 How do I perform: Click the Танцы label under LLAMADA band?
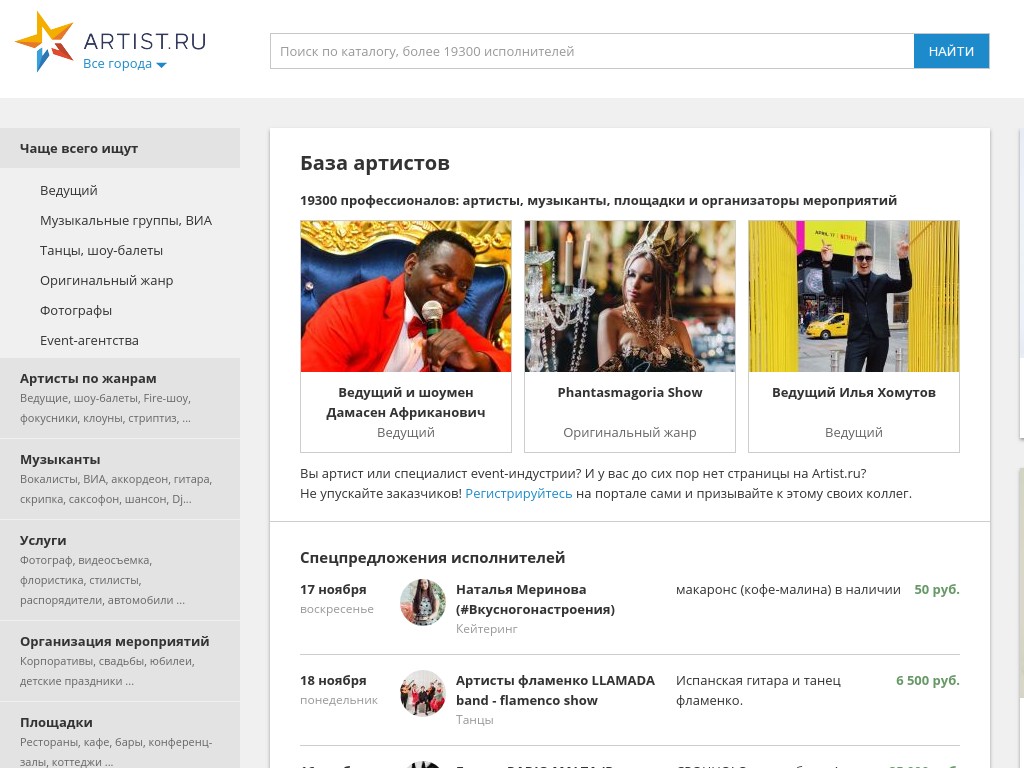[x=475, y=720]
